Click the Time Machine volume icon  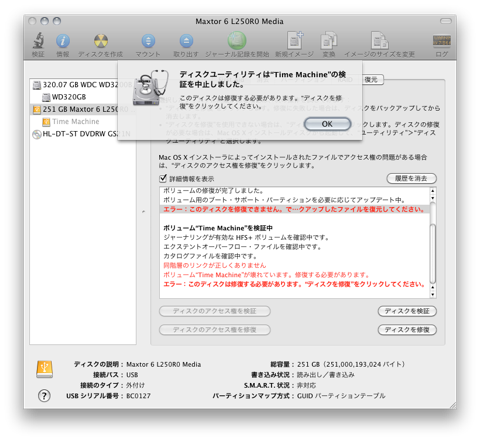tap(46, 122)
